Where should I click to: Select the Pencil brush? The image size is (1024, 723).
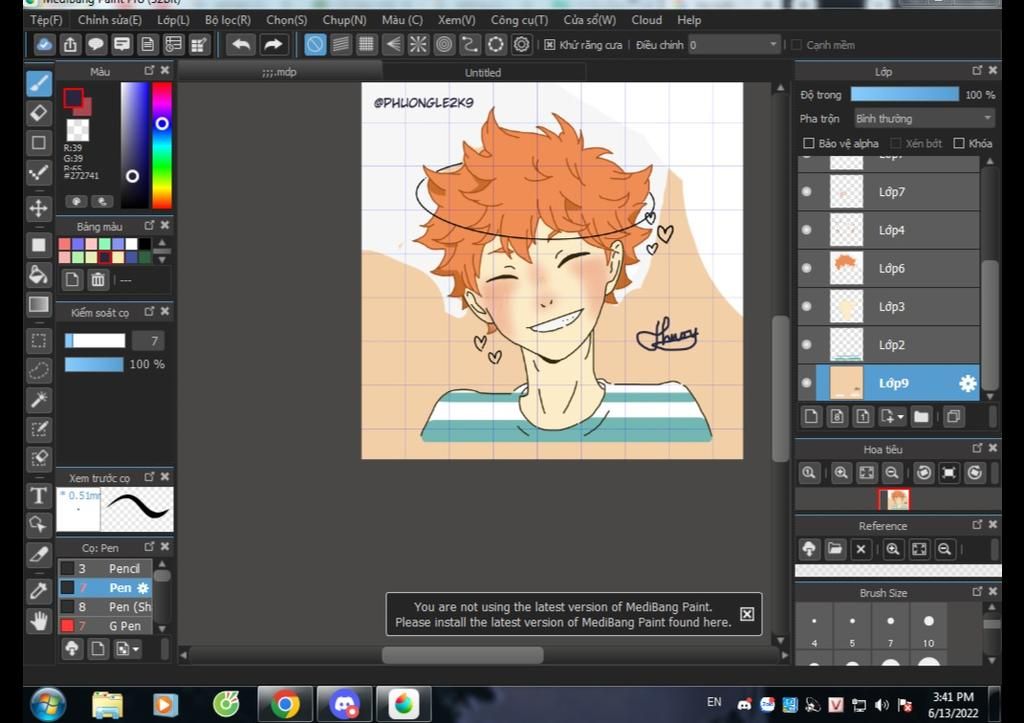(x=106, y=568)
